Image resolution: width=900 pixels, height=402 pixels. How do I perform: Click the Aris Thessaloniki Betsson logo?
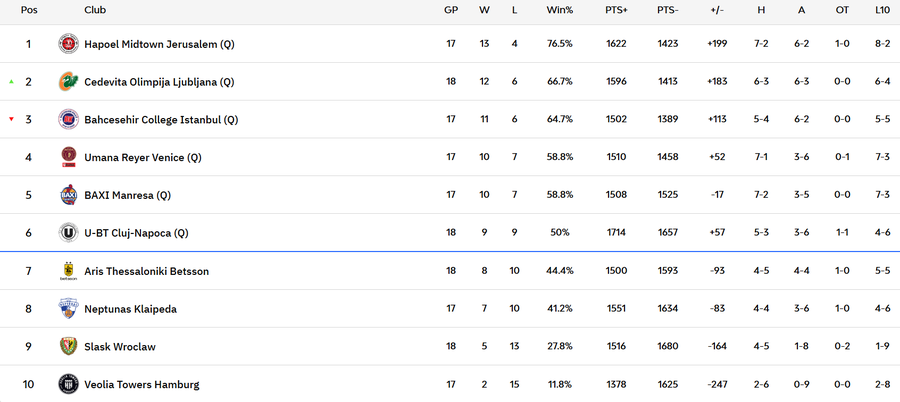(x=69, y=271)
